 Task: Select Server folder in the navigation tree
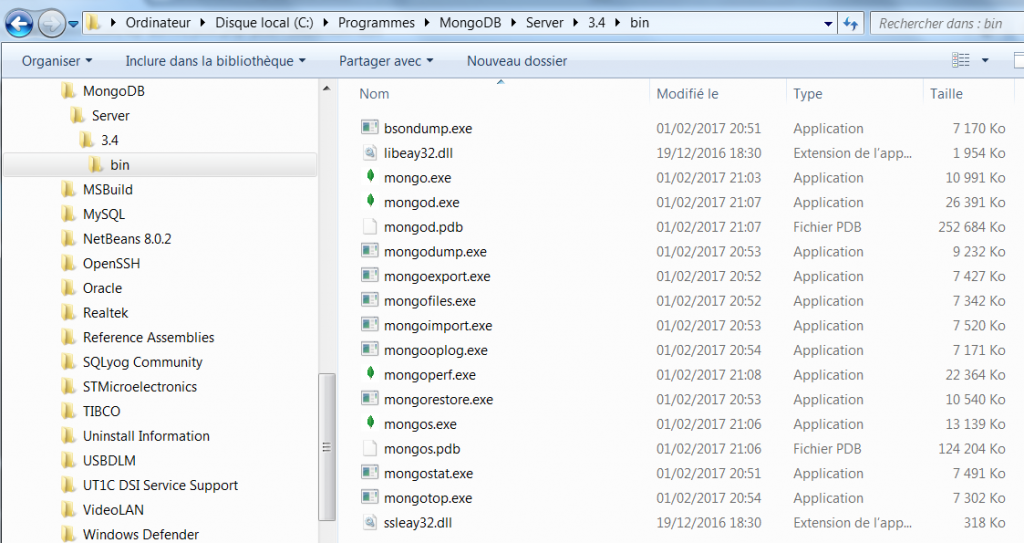[x=110, y=116]
